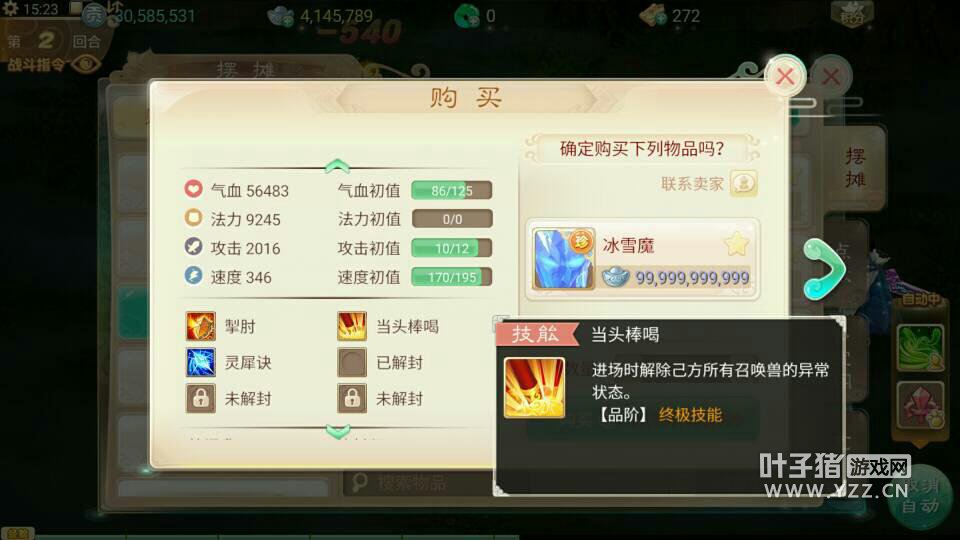Click the first 未解封 locked skill slot
Image resolution: width=960 pixels, height=540 pixels.
click(x=201, y=399)
